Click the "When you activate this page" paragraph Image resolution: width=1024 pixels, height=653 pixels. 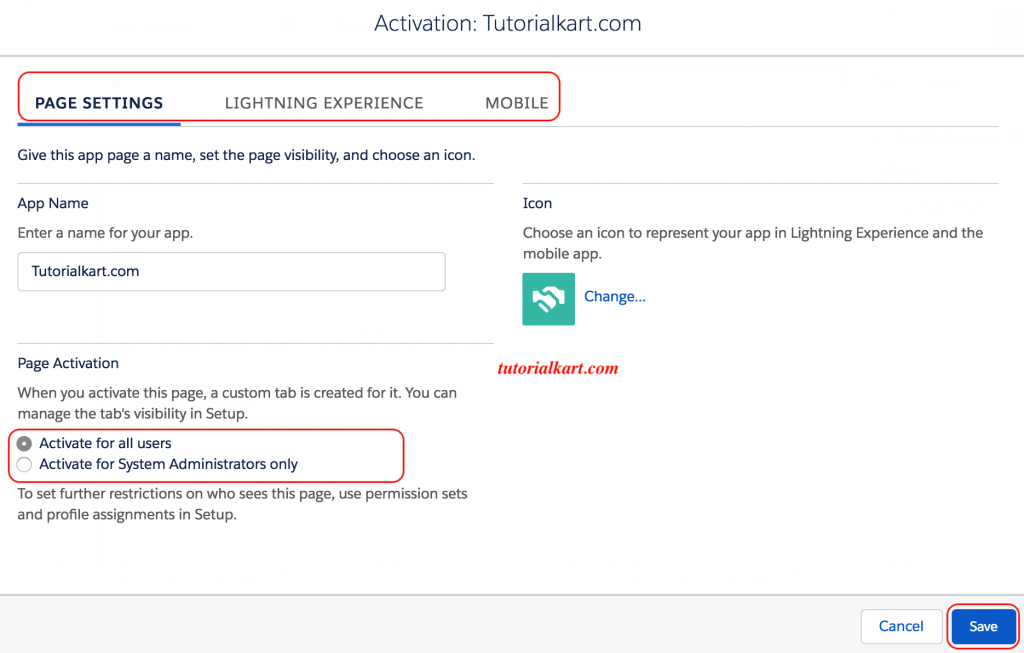point(237,403)
